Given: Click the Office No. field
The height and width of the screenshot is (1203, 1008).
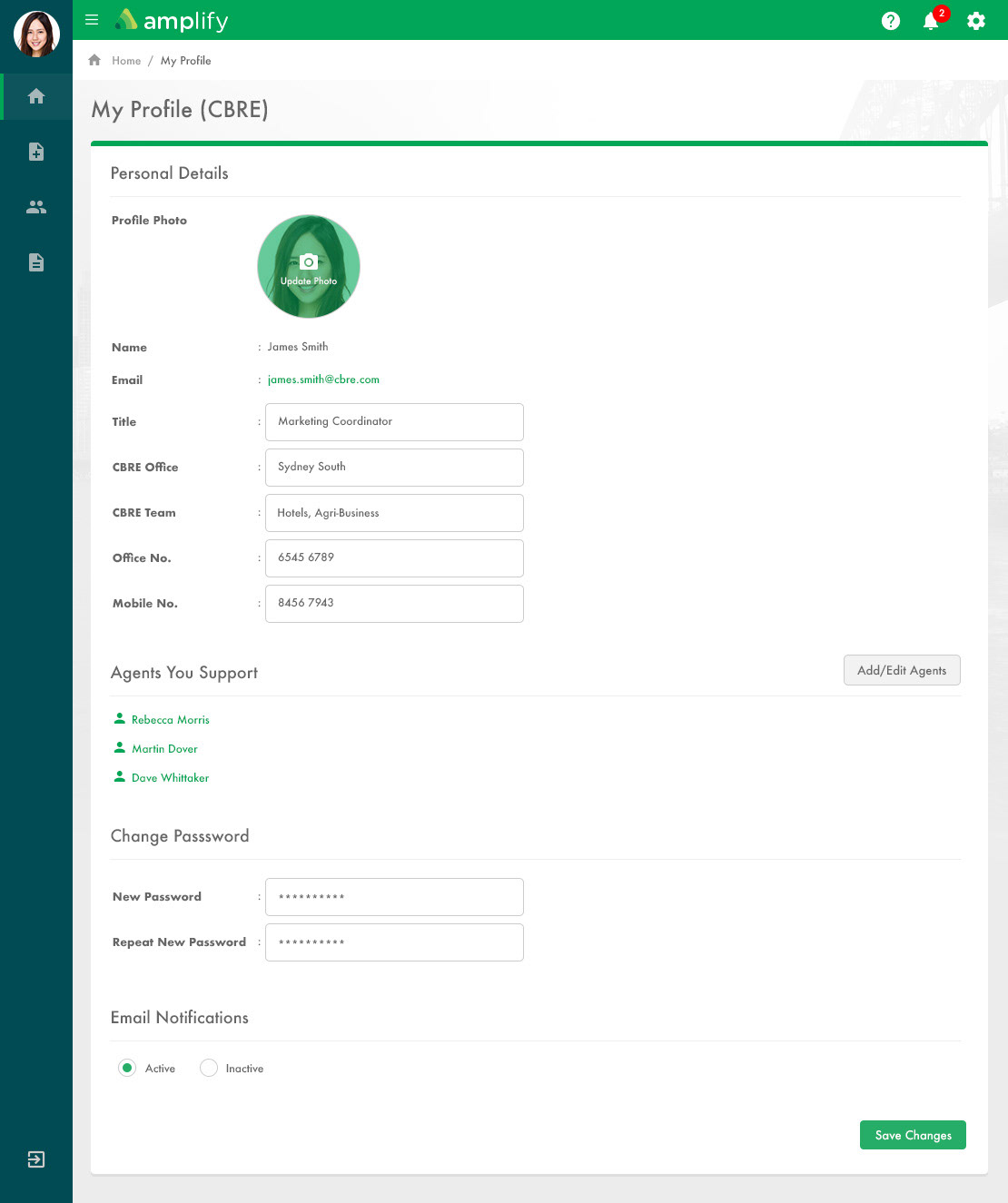Looking at the screenshot, I should [x=394, y=558].
